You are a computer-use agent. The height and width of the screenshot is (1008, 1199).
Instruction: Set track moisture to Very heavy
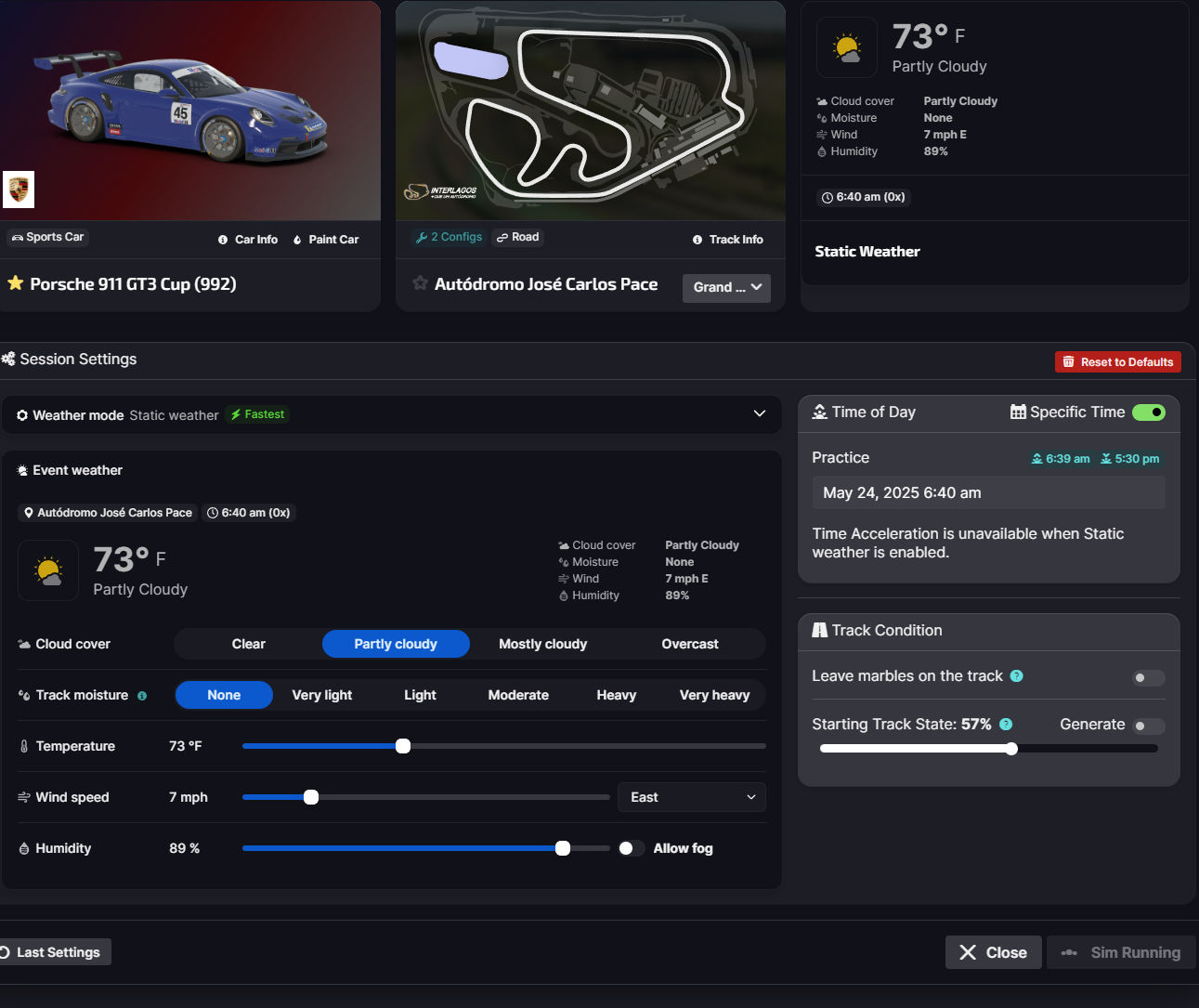pos(714,695)
